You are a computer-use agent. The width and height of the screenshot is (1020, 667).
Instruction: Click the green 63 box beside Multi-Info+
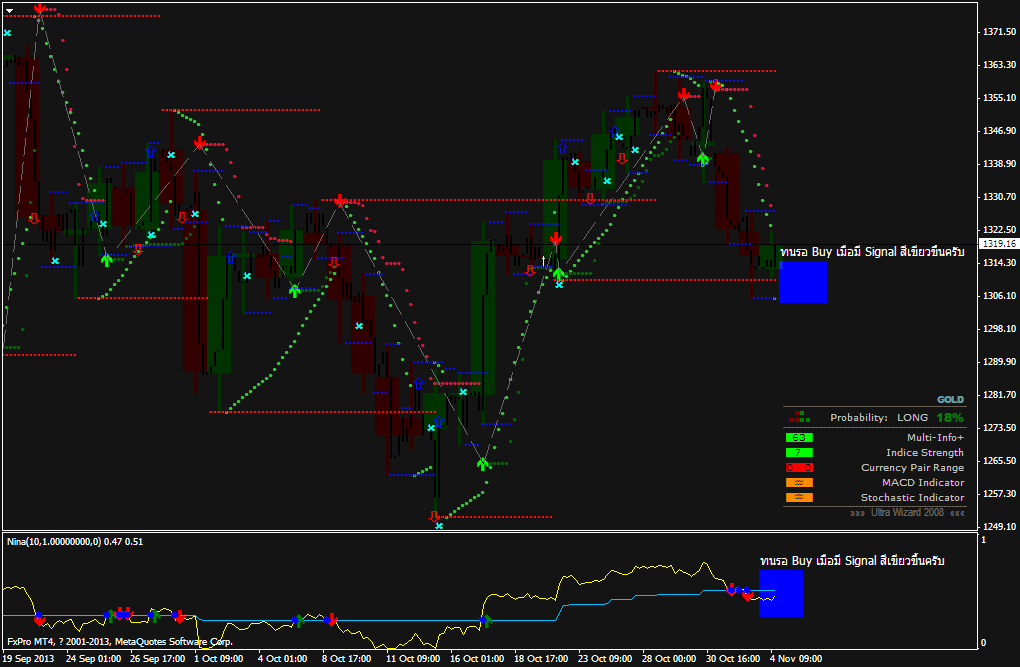(799, 437)
